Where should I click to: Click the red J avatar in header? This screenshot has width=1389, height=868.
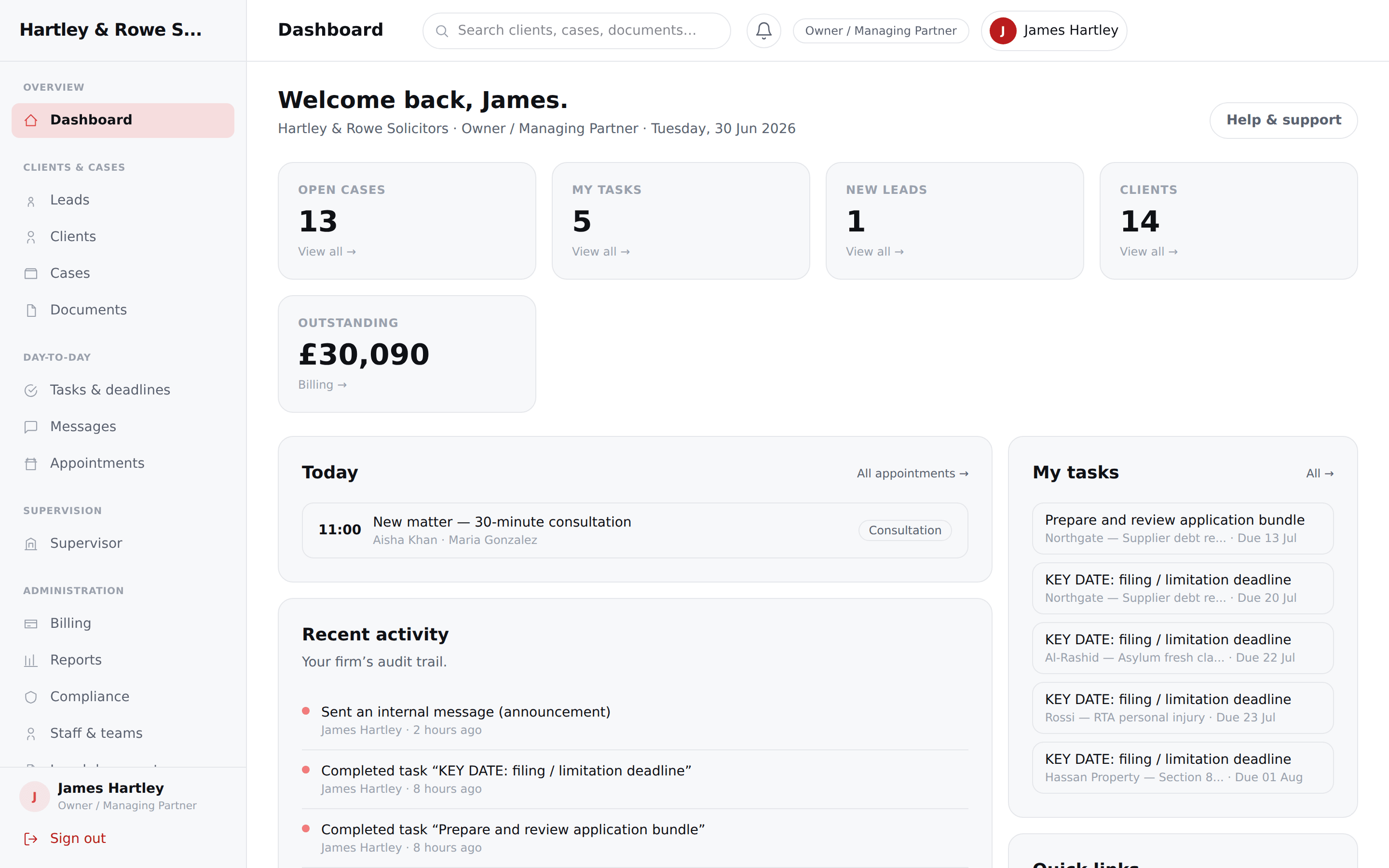click(x=1003, y=30)
